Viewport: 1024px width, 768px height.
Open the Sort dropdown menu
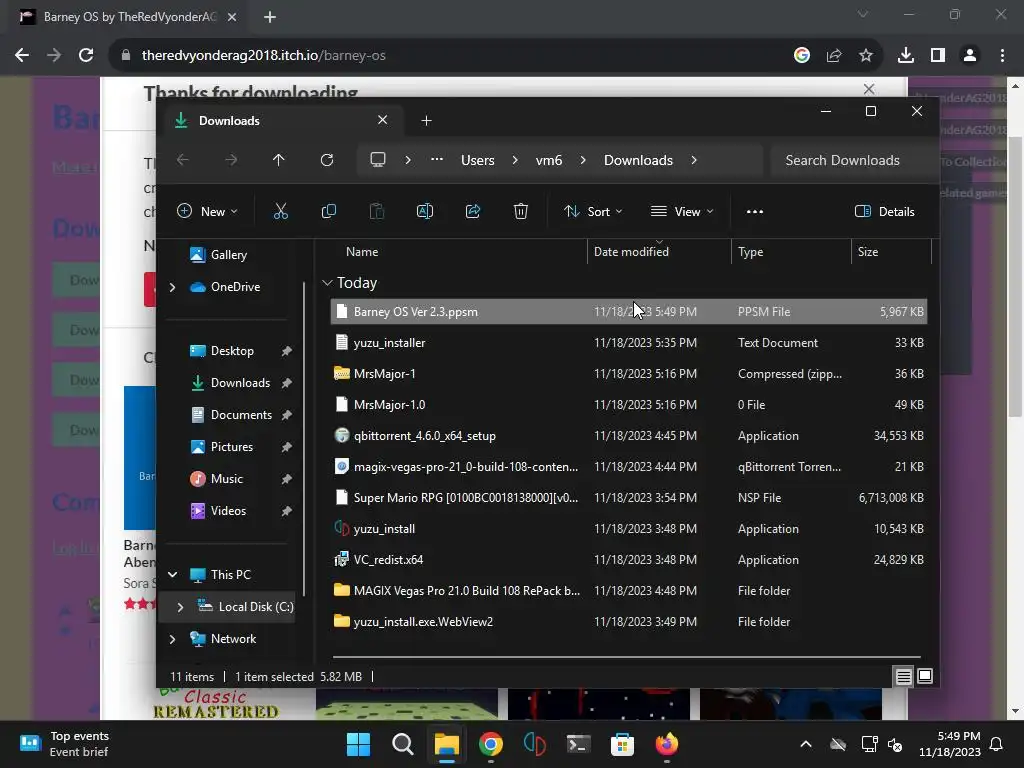click(x=593, y=211)
